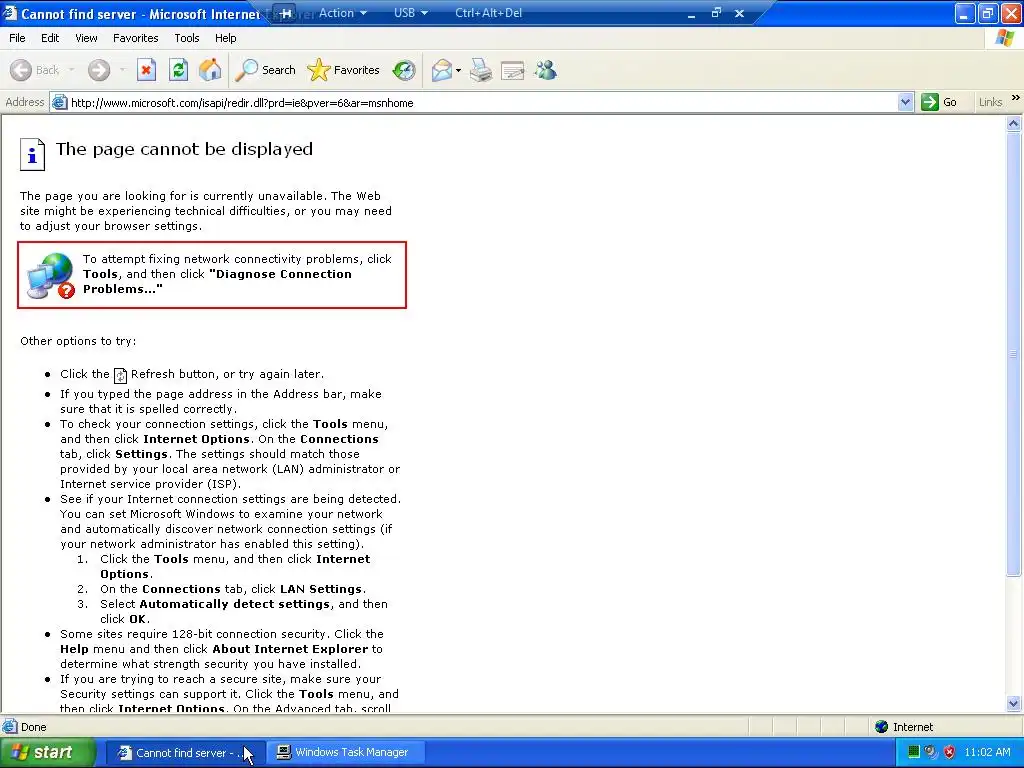
Task: Click the Done status bar text
Action: coord(33,727)
